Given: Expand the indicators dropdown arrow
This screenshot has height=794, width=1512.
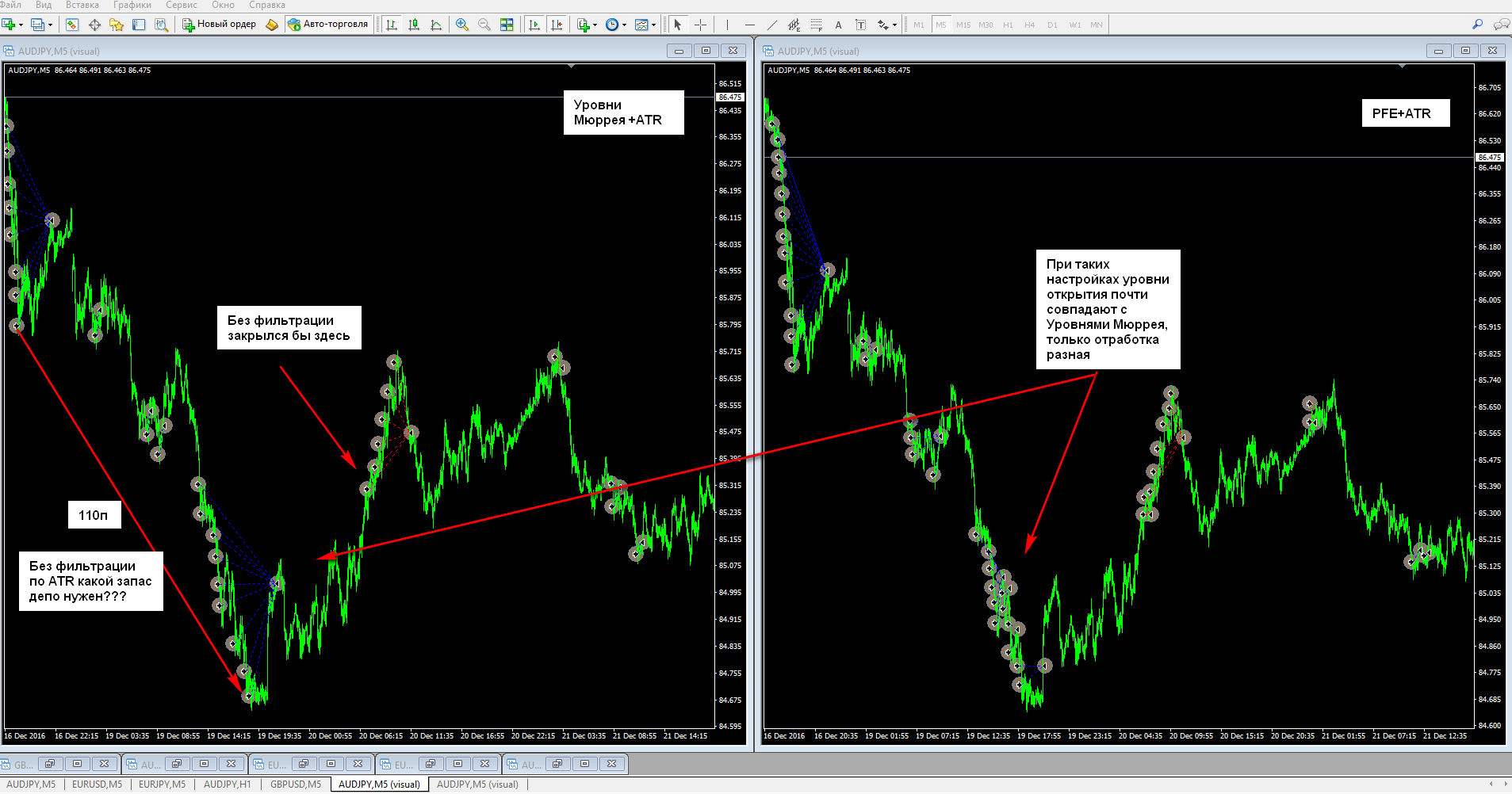Looking at the screenshot, I should point(595,25).
